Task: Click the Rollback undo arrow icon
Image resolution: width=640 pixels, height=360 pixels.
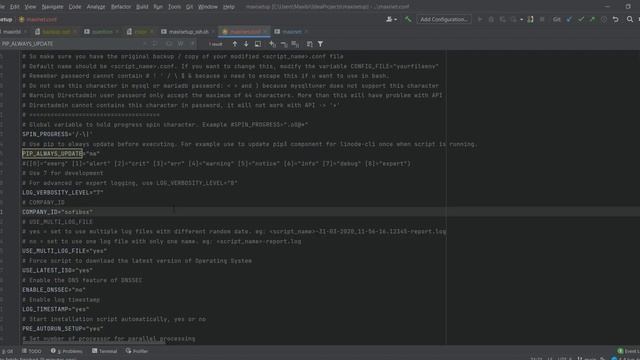Action: pyautogui.click(x=616, y=19)
